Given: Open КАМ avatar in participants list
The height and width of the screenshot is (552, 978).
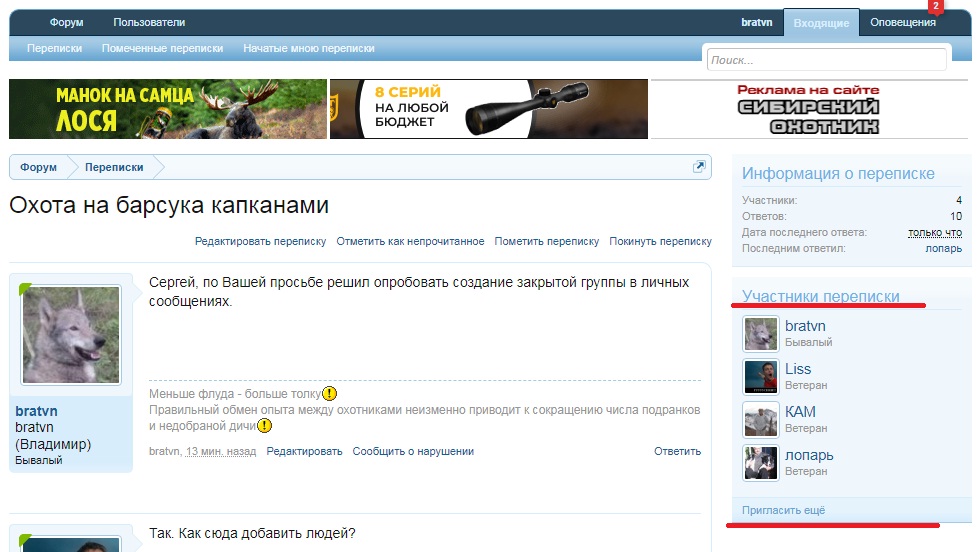Looking at the screenshot, I should (x=761, y=420).
